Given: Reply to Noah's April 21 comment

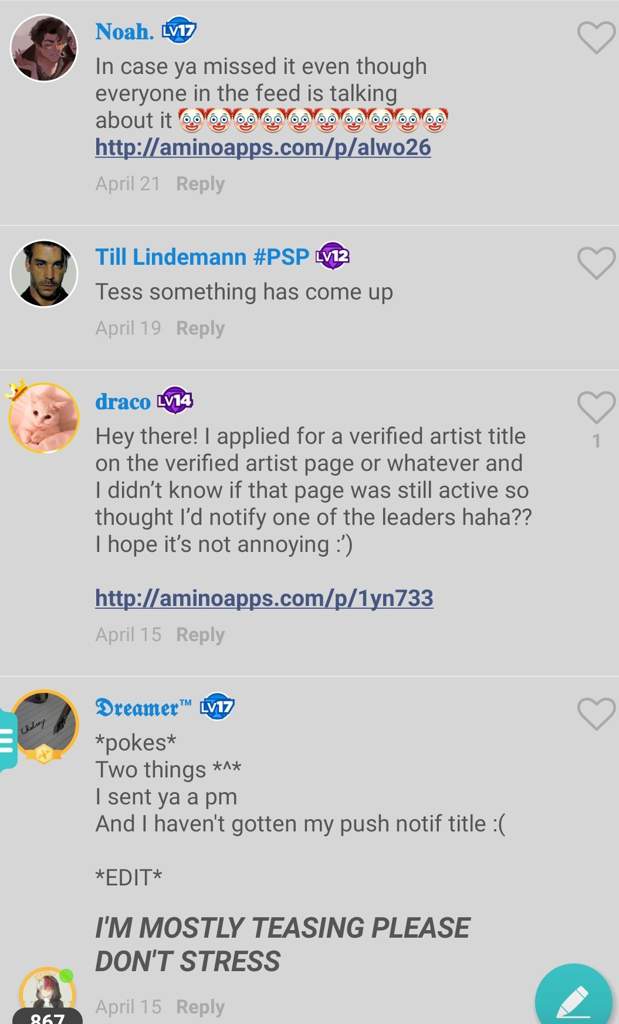Looking at the screenshot, I should point(200,184).
